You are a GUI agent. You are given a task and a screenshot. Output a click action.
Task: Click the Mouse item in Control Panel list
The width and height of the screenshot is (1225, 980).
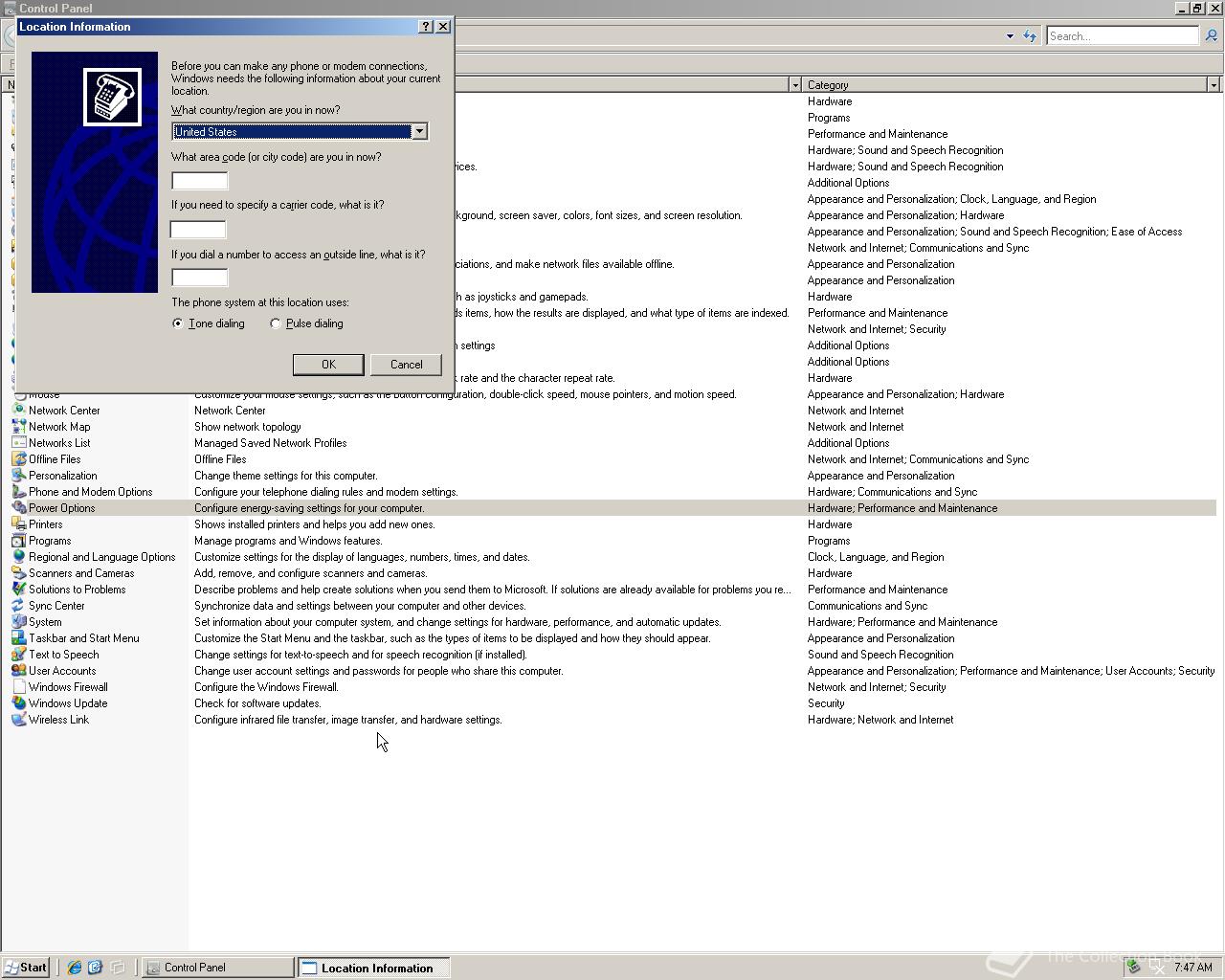44,395
